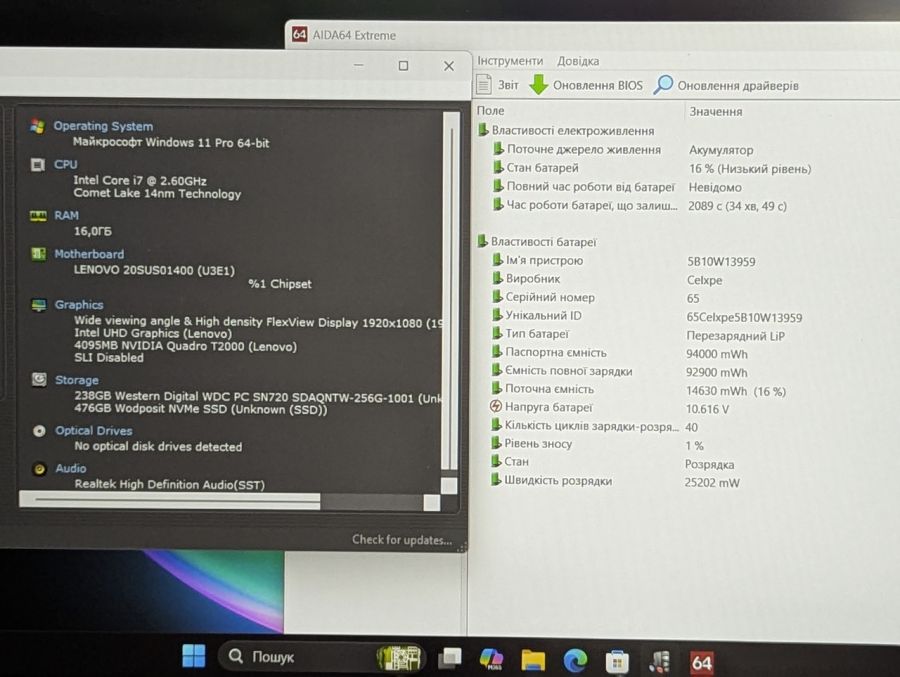Select the Швидкість розрядки row
Screen dimensions: 900x677
(615, 482)
